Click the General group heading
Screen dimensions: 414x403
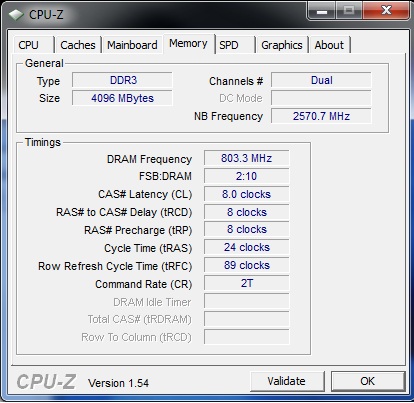(x=44, y=63)
